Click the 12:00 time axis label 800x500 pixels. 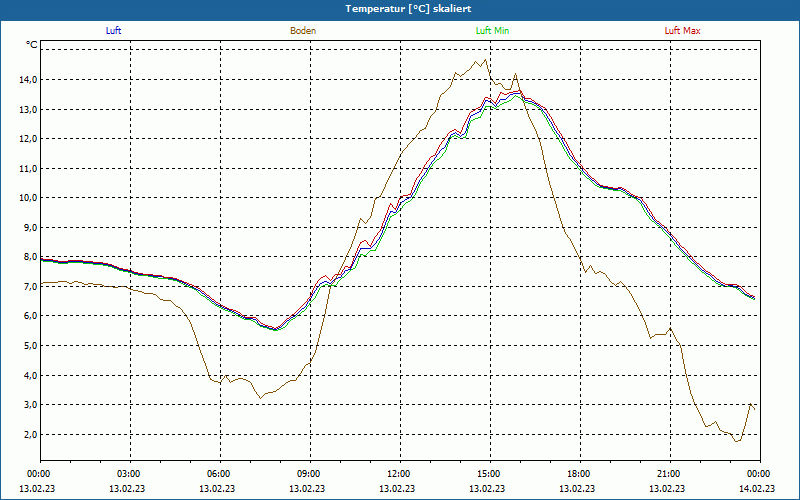[x=401, y=474]
